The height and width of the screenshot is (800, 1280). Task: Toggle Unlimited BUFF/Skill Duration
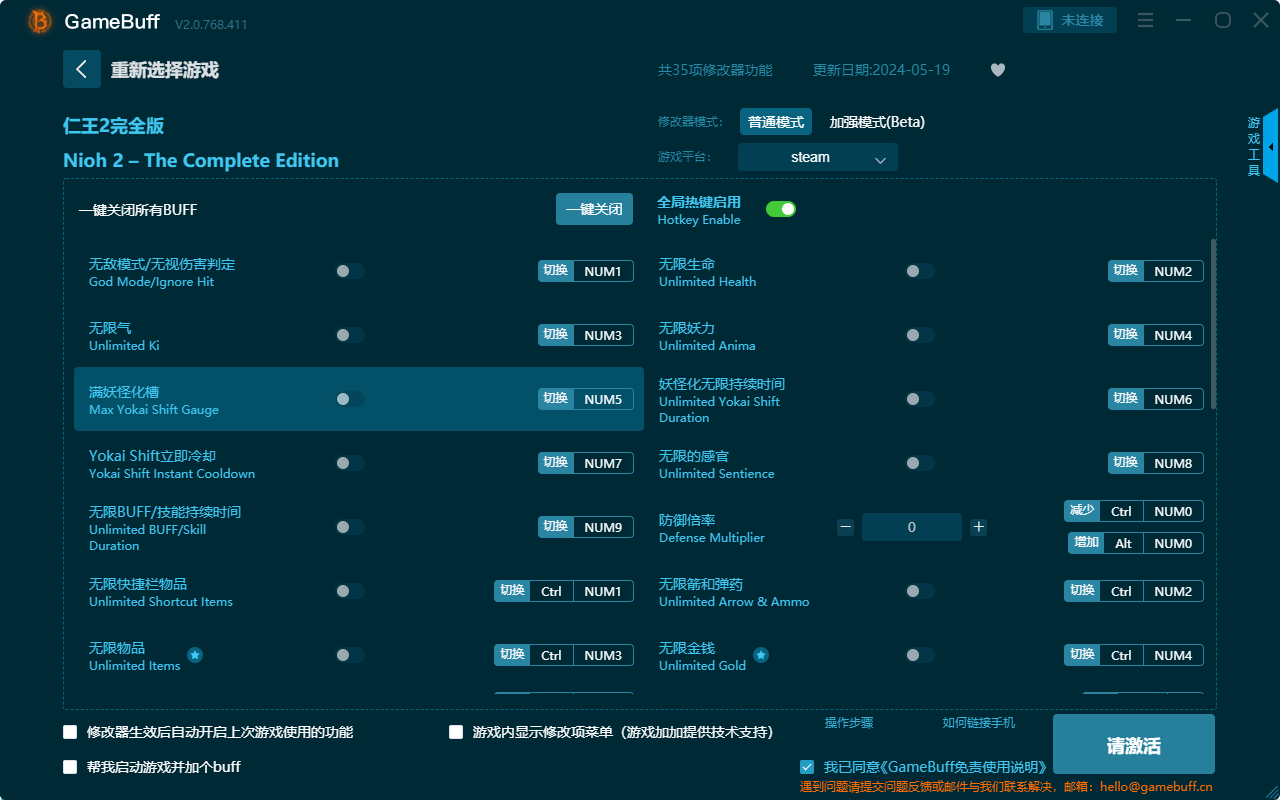point(350,527)
